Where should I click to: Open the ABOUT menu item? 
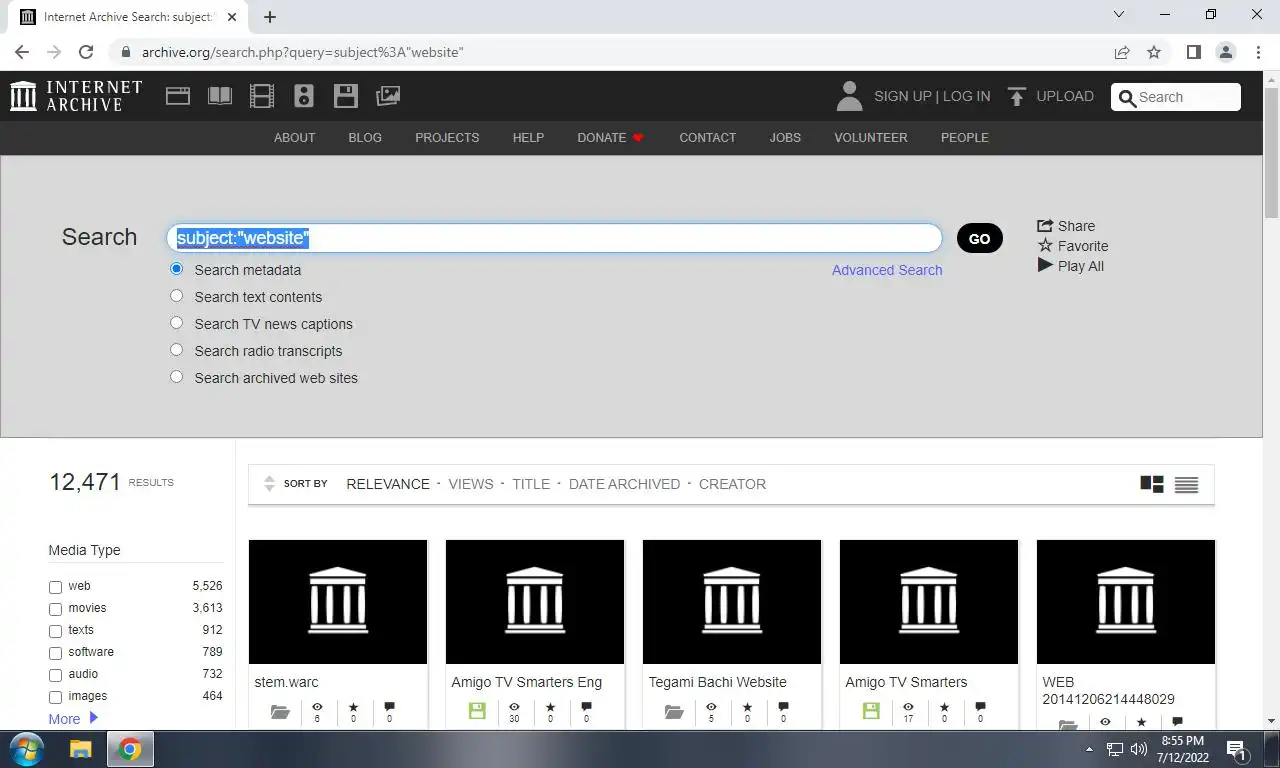pyautogui.click(x=294, y=138)
